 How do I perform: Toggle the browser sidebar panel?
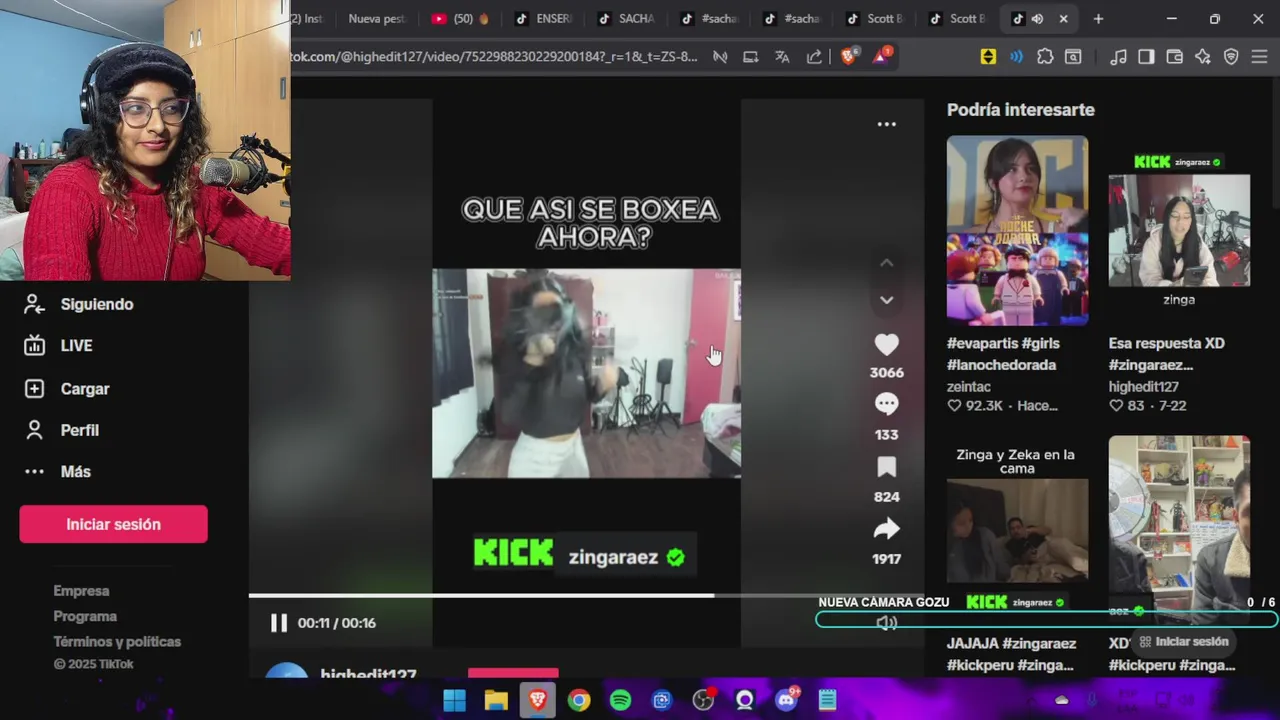1146,57
